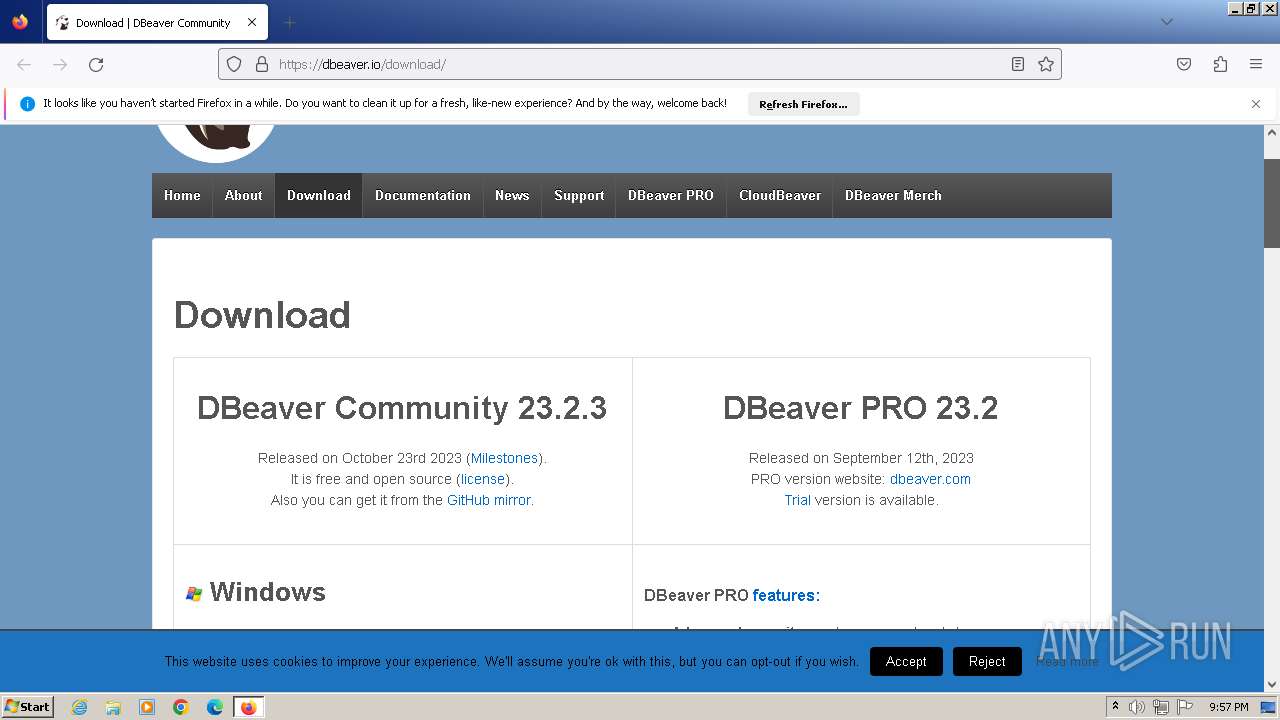
Task: Select the Firefox taskbar button
Action: coord(248,707)
